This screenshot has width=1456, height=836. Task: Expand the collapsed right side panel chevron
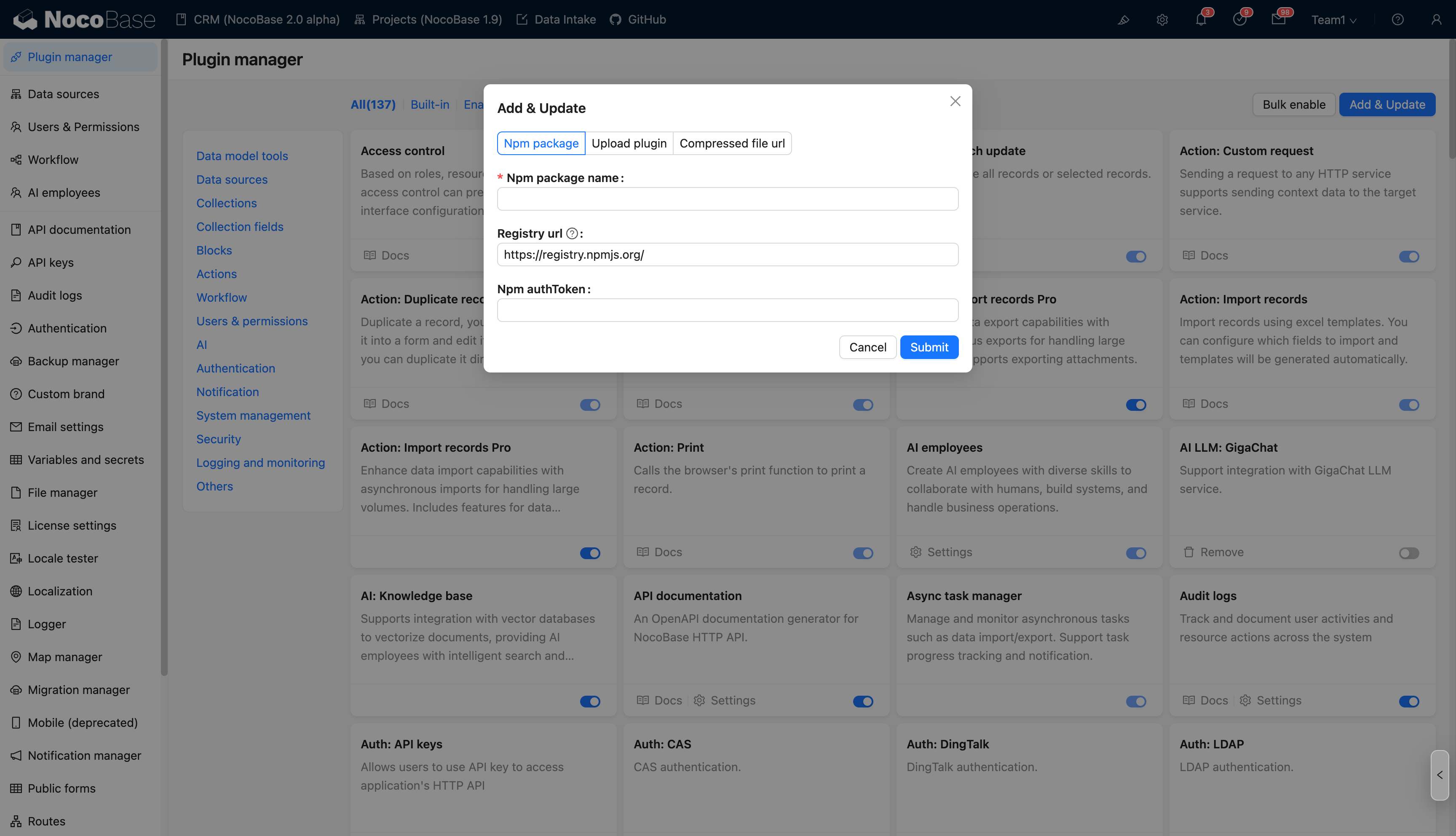(x=1439, y=775)
